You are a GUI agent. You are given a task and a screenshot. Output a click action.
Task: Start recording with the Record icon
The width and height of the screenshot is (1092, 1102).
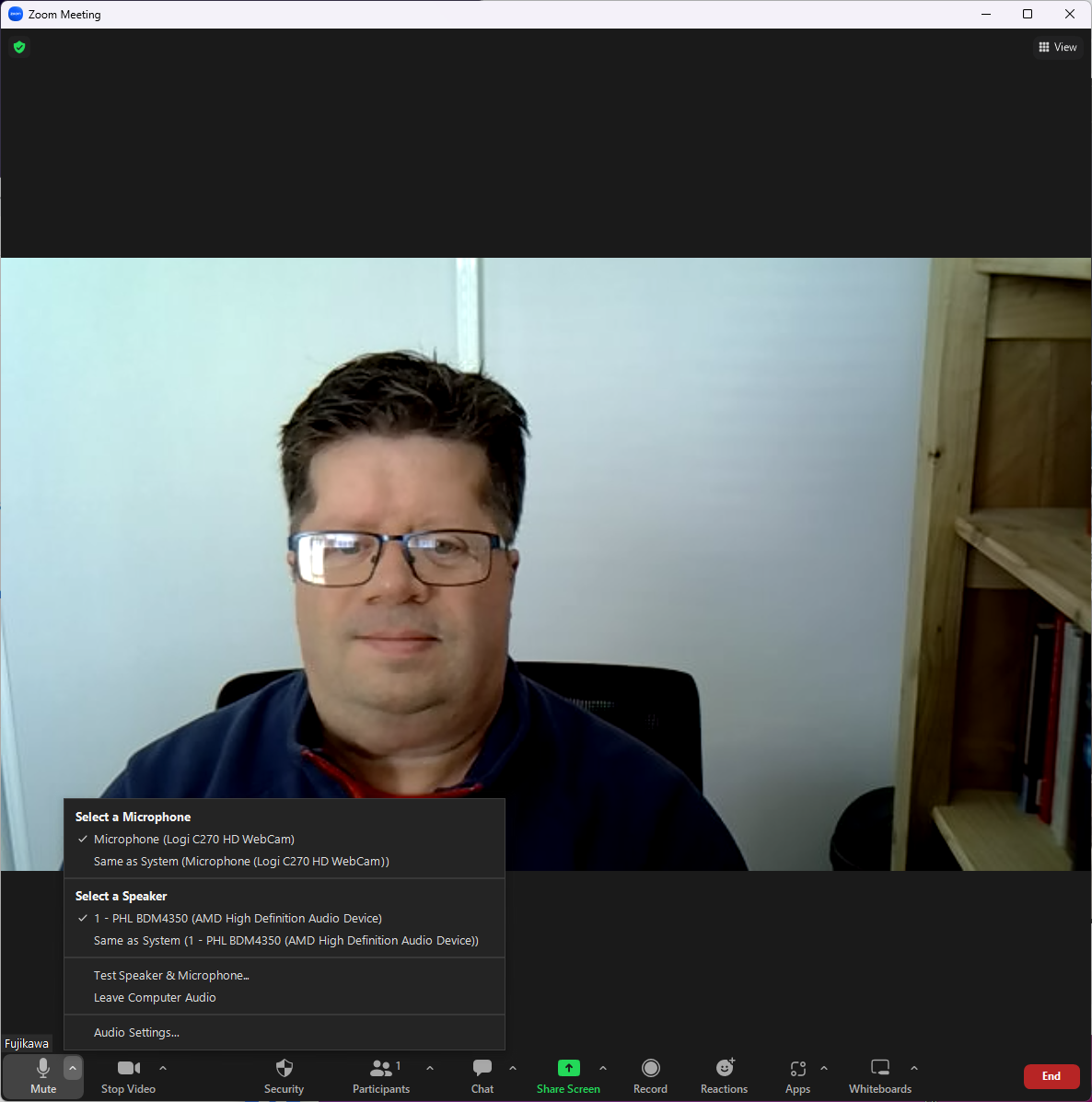650,1069
